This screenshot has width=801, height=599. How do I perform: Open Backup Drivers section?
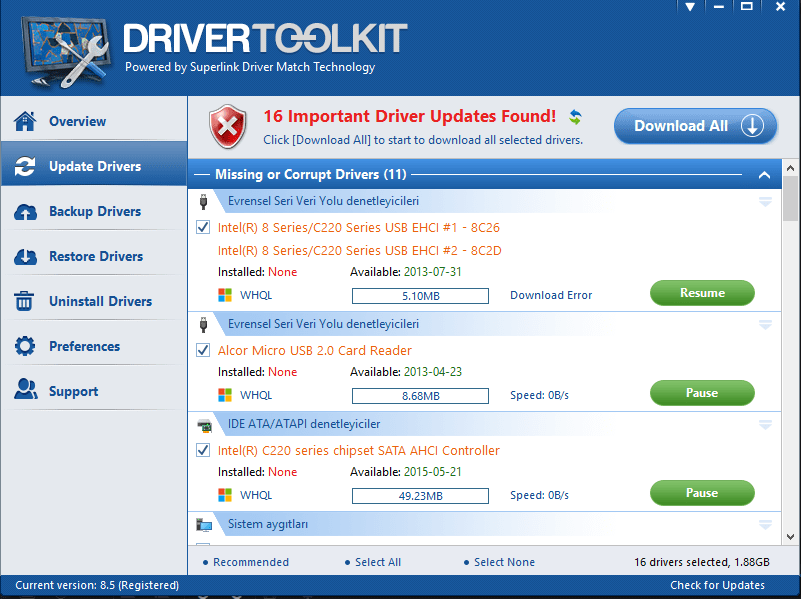tap(95, 211)
